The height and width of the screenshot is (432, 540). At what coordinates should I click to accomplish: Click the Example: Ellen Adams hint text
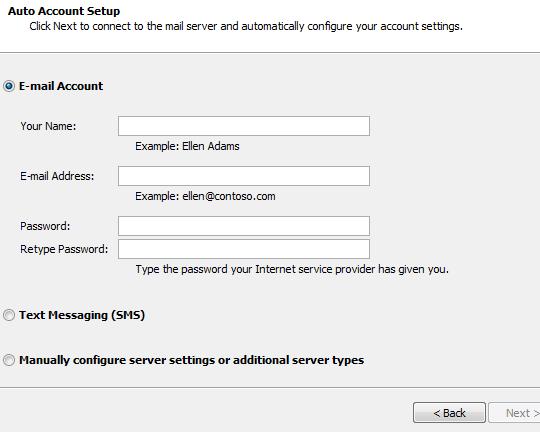pos(187,146)
